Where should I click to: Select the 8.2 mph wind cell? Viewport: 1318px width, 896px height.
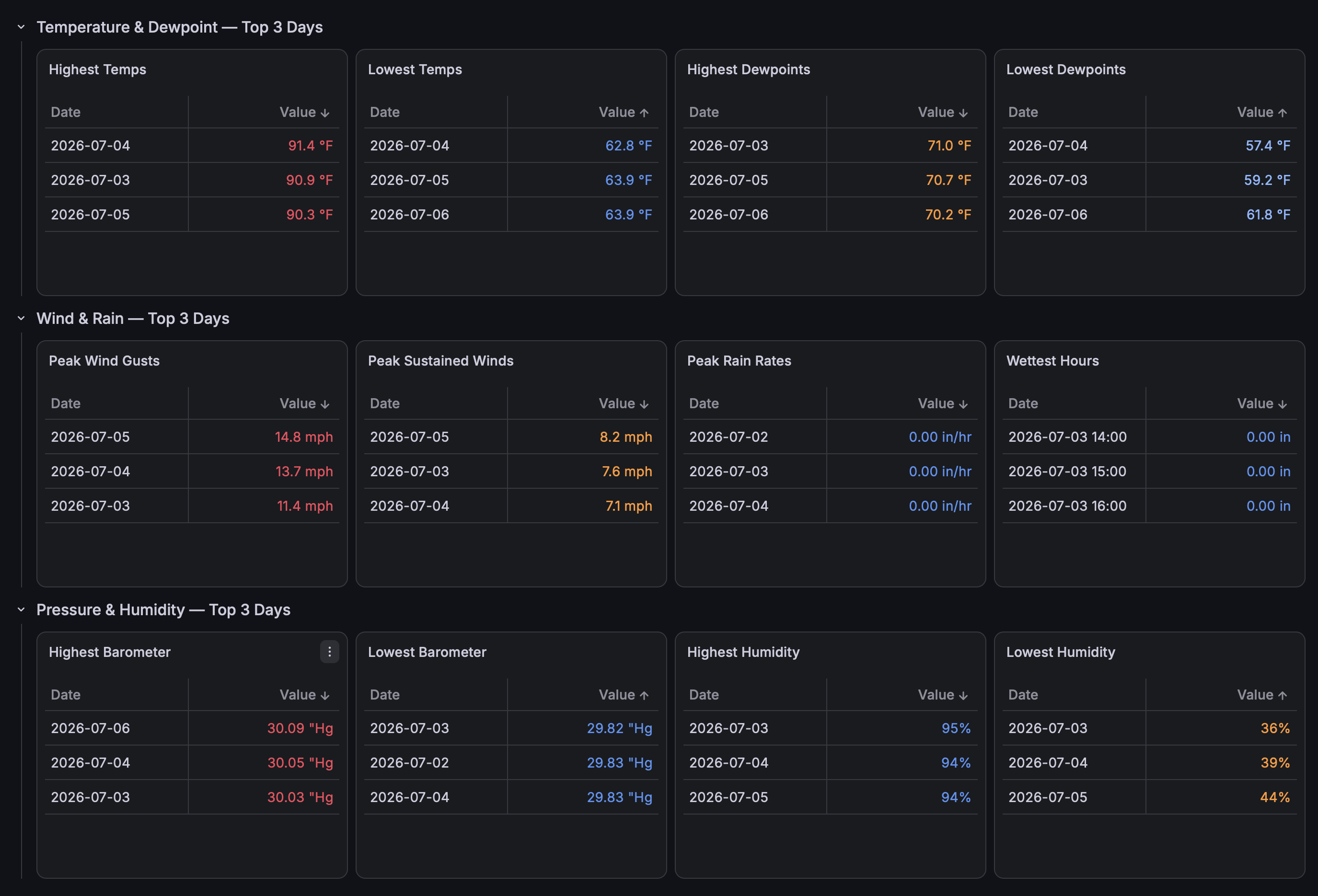[x=583, y=437]
